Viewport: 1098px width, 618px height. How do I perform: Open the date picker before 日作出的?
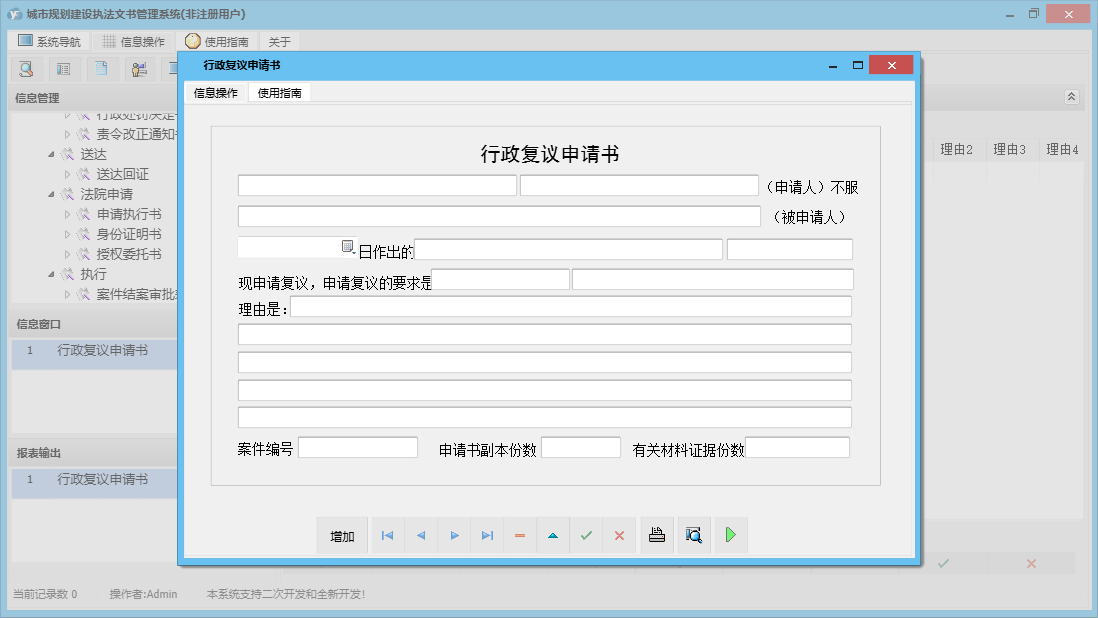[x=348, y=246]
